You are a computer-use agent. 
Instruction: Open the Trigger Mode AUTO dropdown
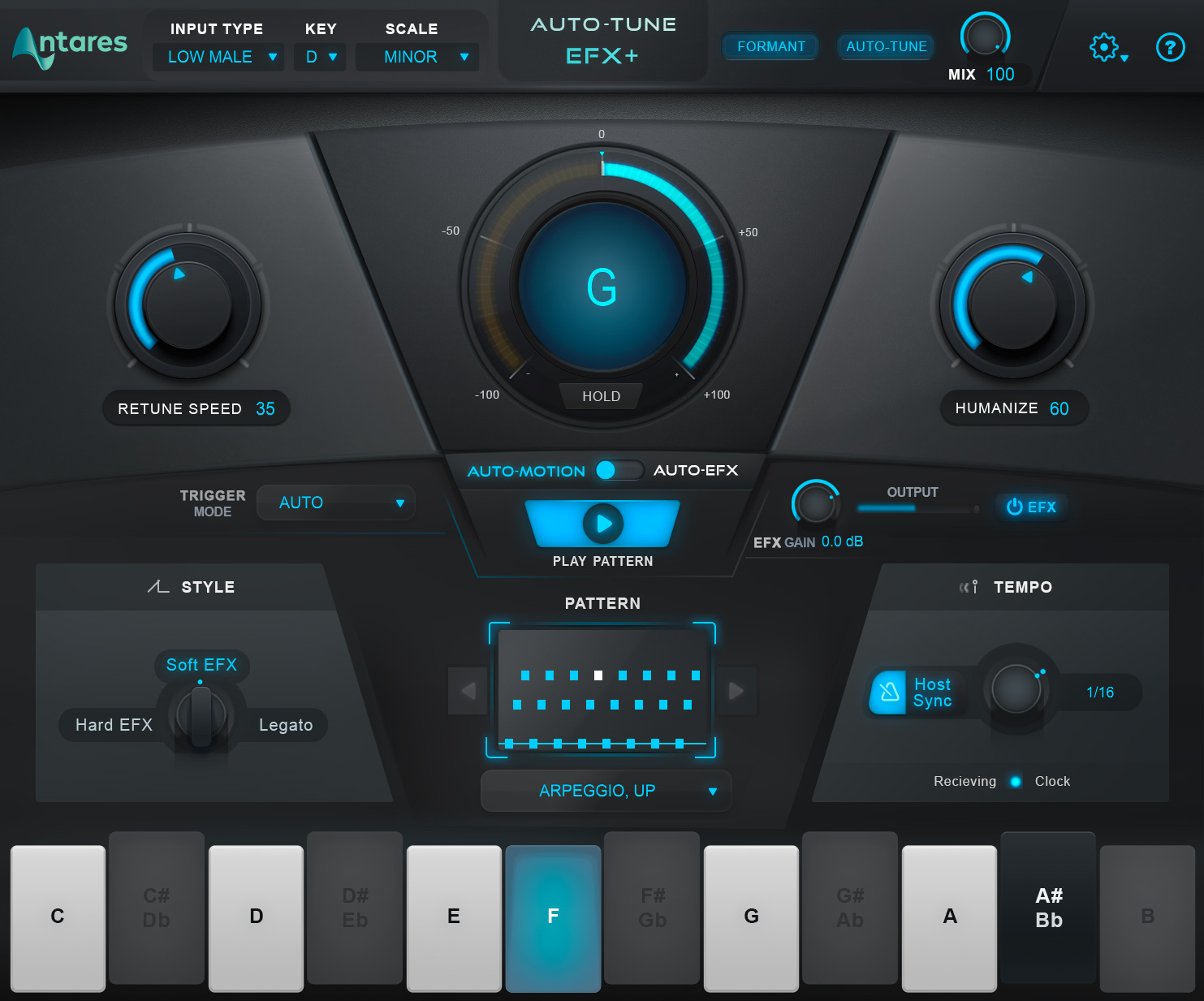click(336, 503)
